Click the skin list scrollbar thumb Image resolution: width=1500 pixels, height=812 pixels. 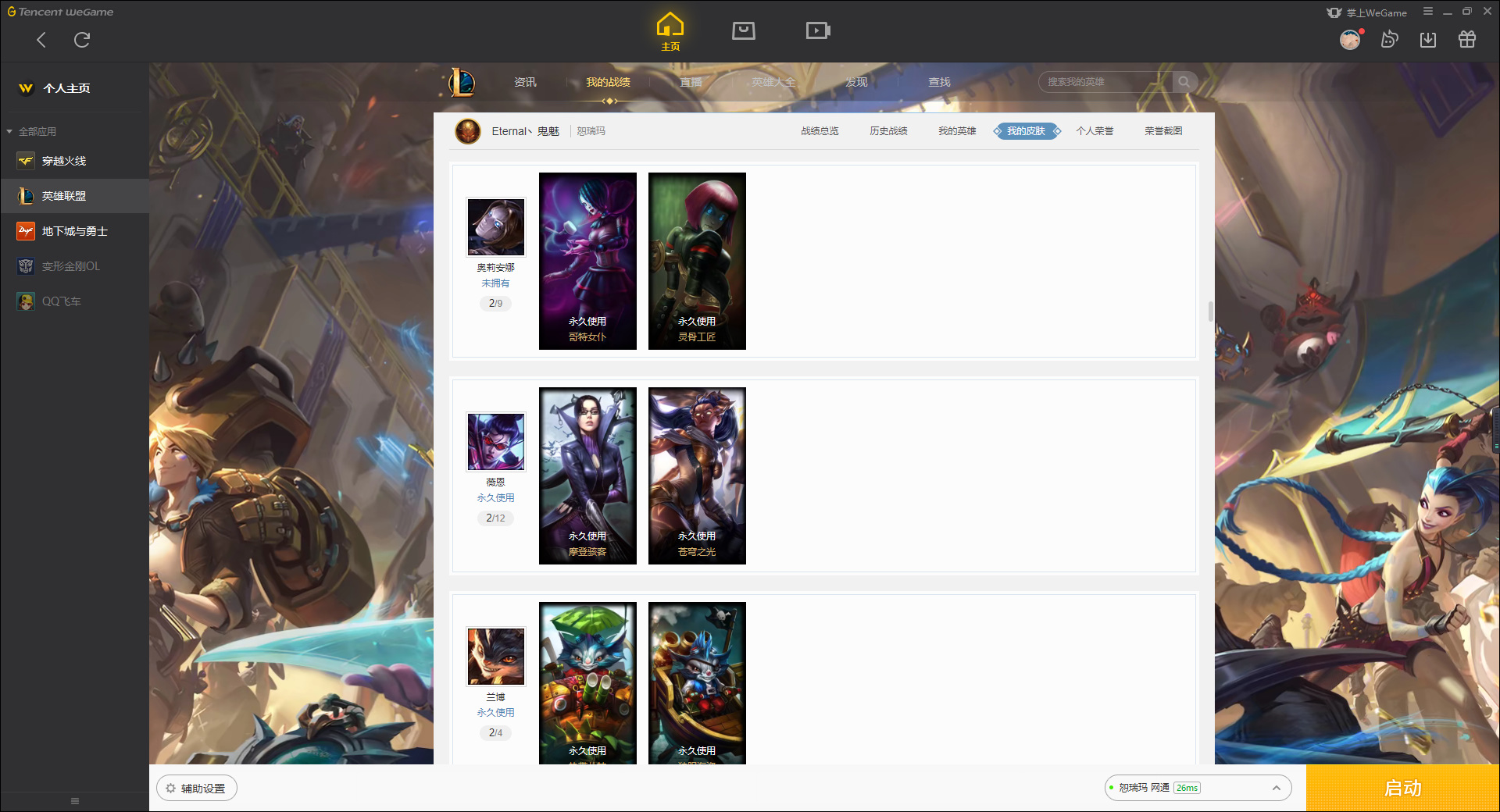pyautogui.click(x=1211, y=312)
